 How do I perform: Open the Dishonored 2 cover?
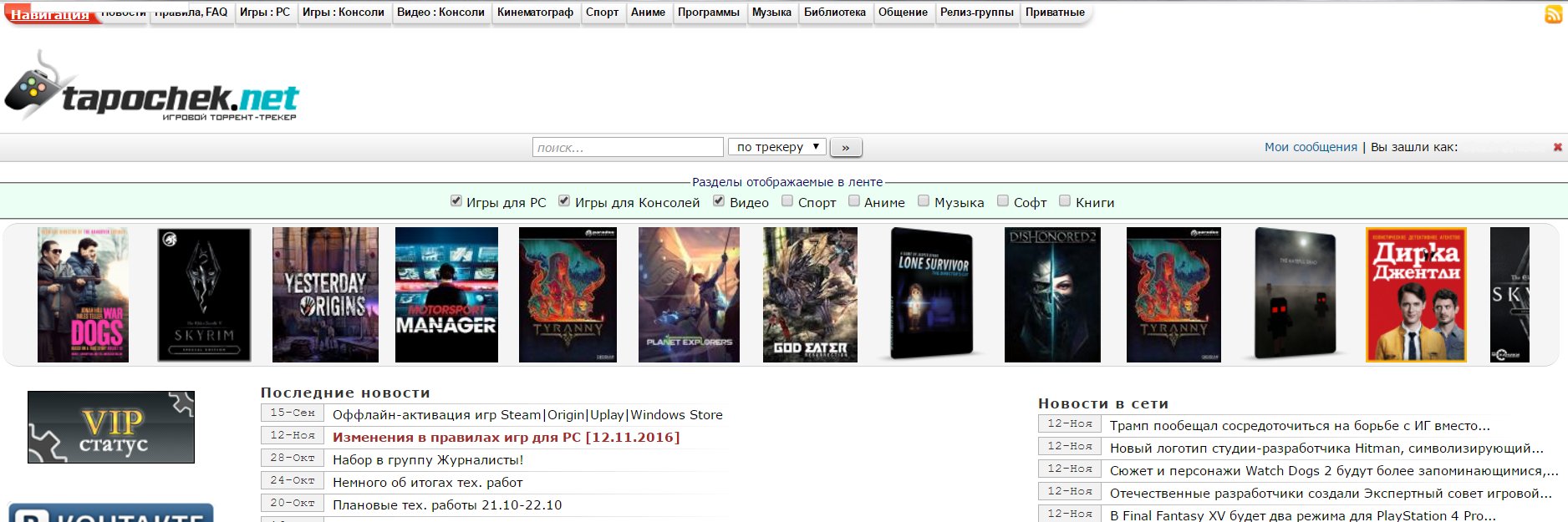click(1052, 295)
